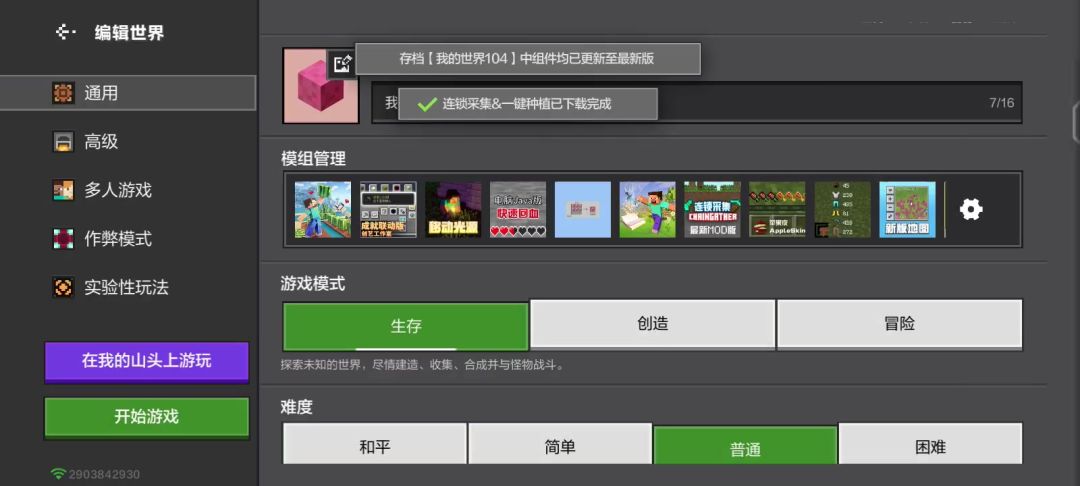The height and width of the screenshot is (486, 1080).
Task: Click the 存档【我的世界104】 update notice
Action: [528, 59]
